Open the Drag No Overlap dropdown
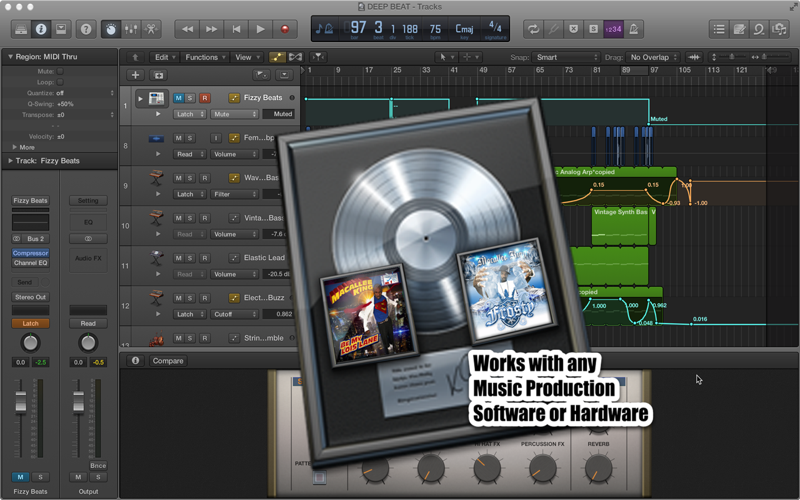This screenshot has width=800, height=500. point(653,57)
